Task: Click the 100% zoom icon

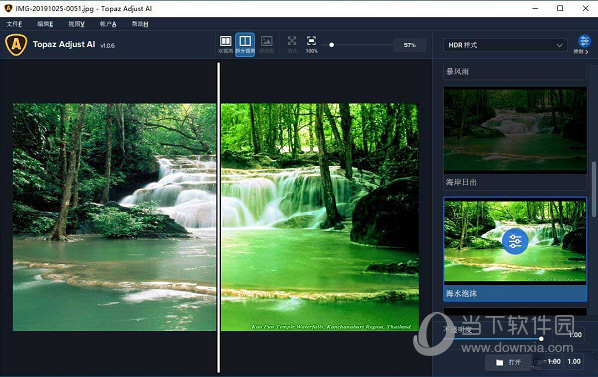Action: 311,44
